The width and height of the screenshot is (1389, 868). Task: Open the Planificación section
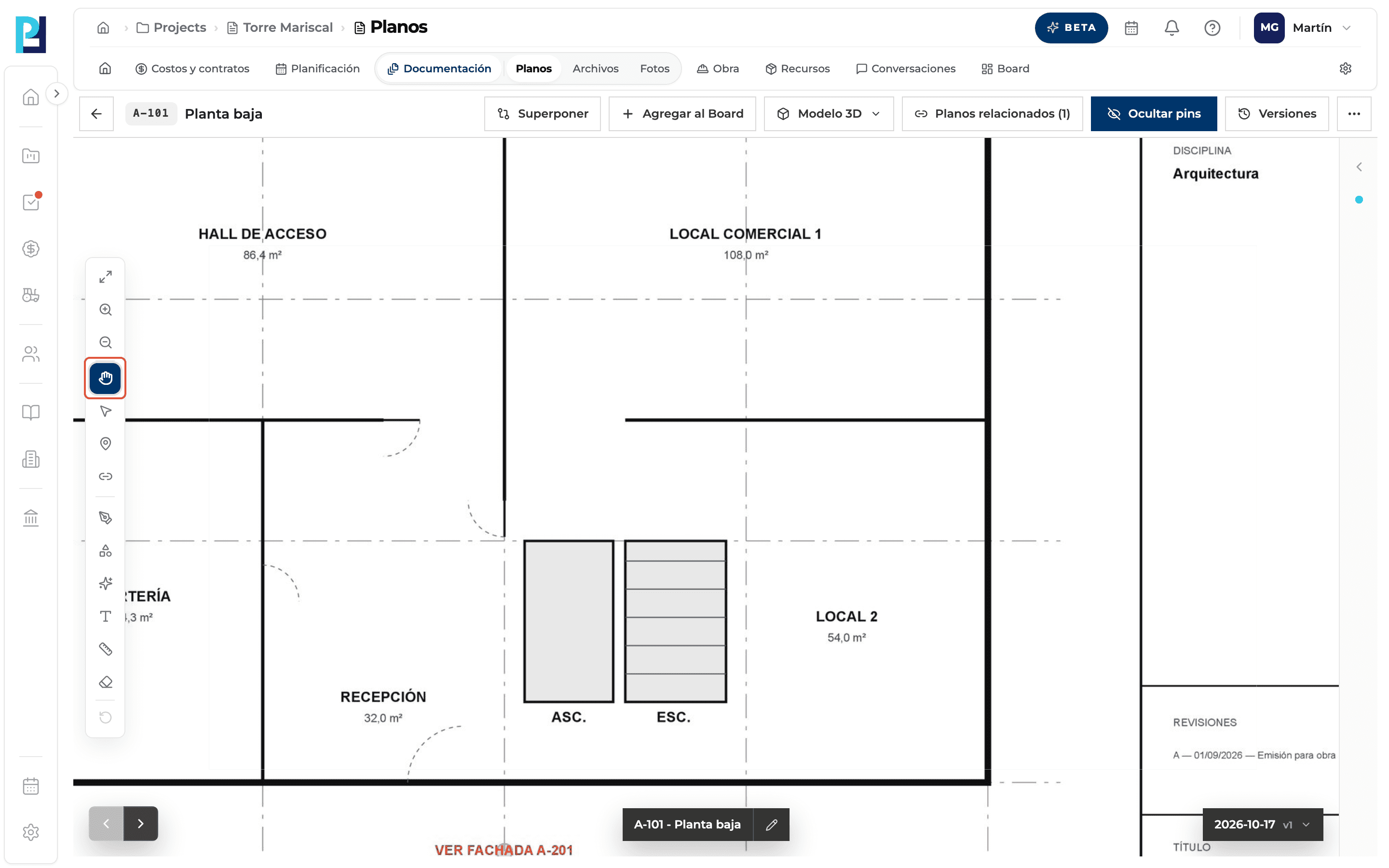(317, 68)
